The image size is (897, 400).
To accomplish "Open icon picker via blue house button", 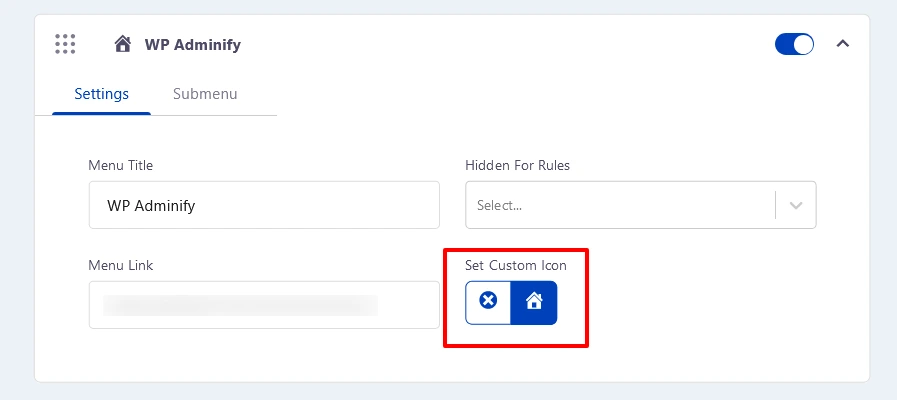I will coord(534,302).
